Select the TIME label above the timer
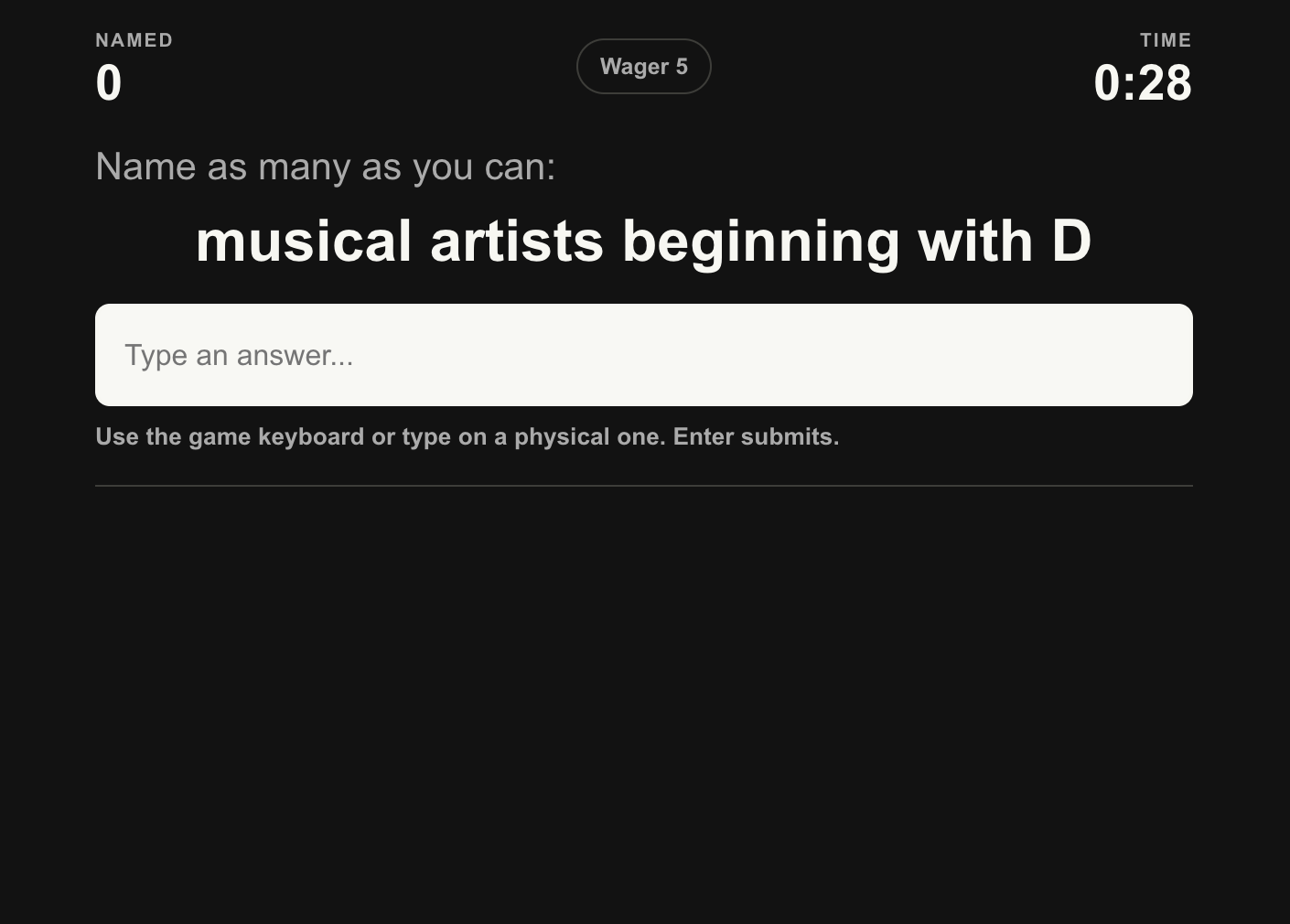The image size is (1290, 924). (x=1166, y=40)
